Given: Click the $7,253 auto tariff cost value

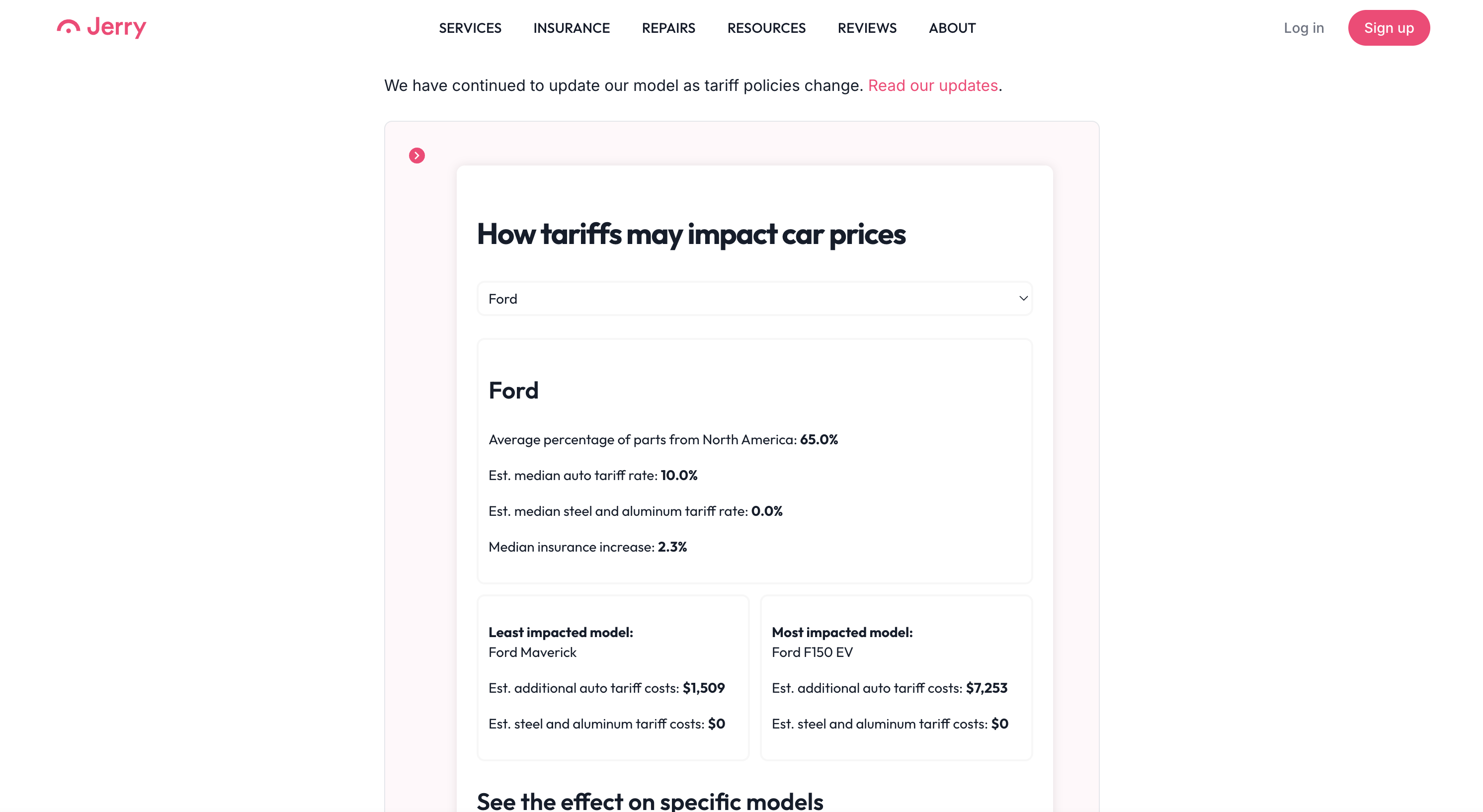Looking at the screenshot, I should (x=986, y=688).
